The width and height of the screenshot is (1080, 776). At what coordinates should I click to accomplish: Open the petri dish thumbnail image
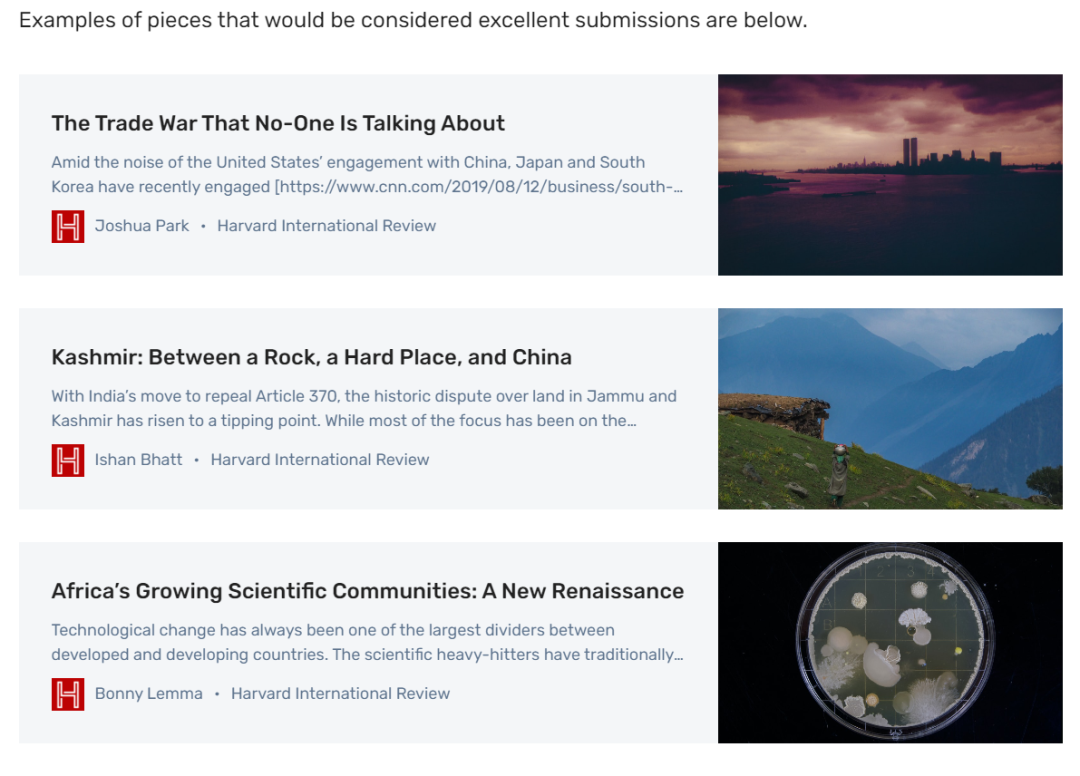pos(890,643)
